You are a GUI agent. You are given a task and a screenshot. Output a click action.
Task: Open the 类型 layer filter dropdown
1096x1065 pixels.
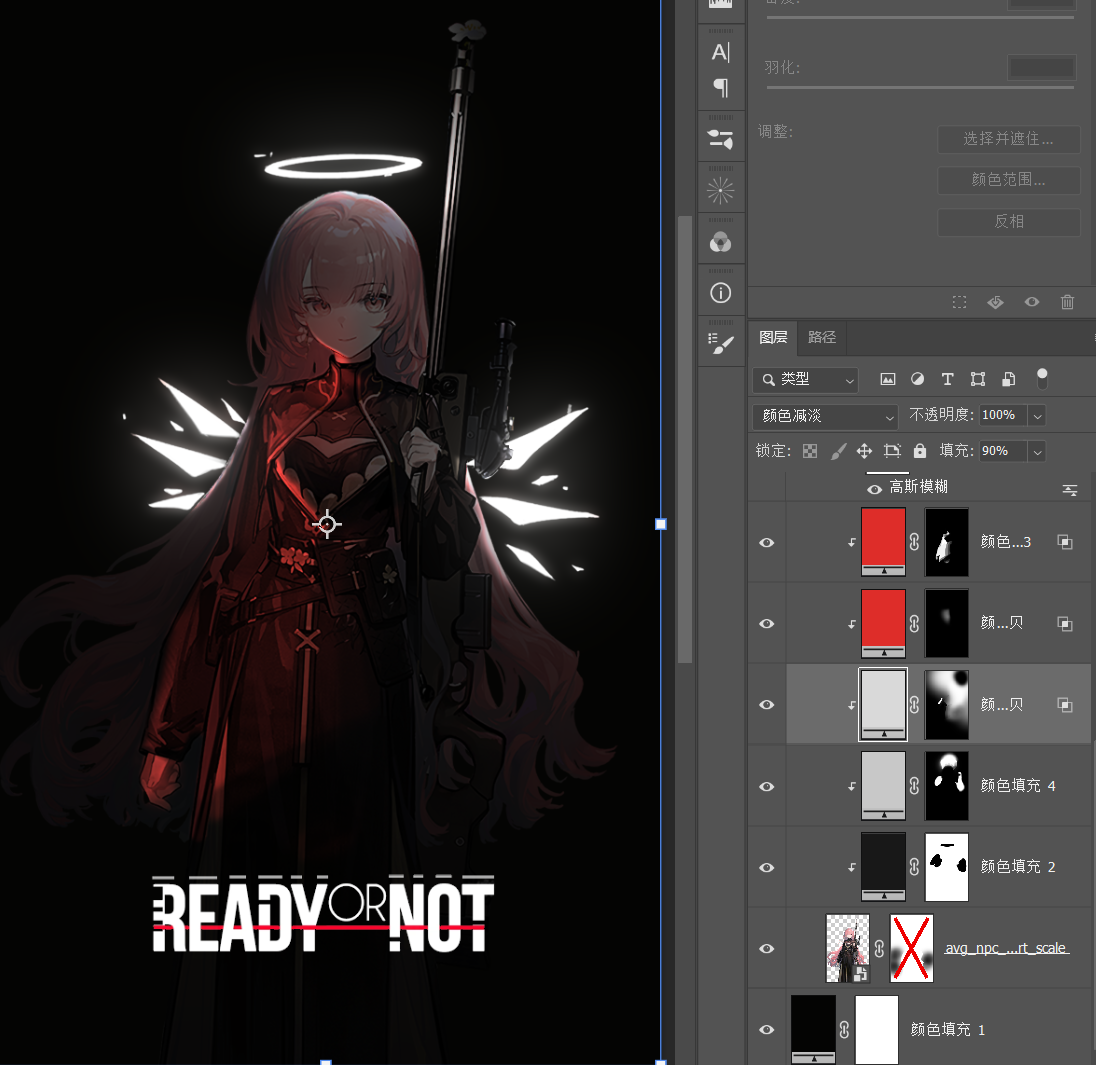(806, 380)
